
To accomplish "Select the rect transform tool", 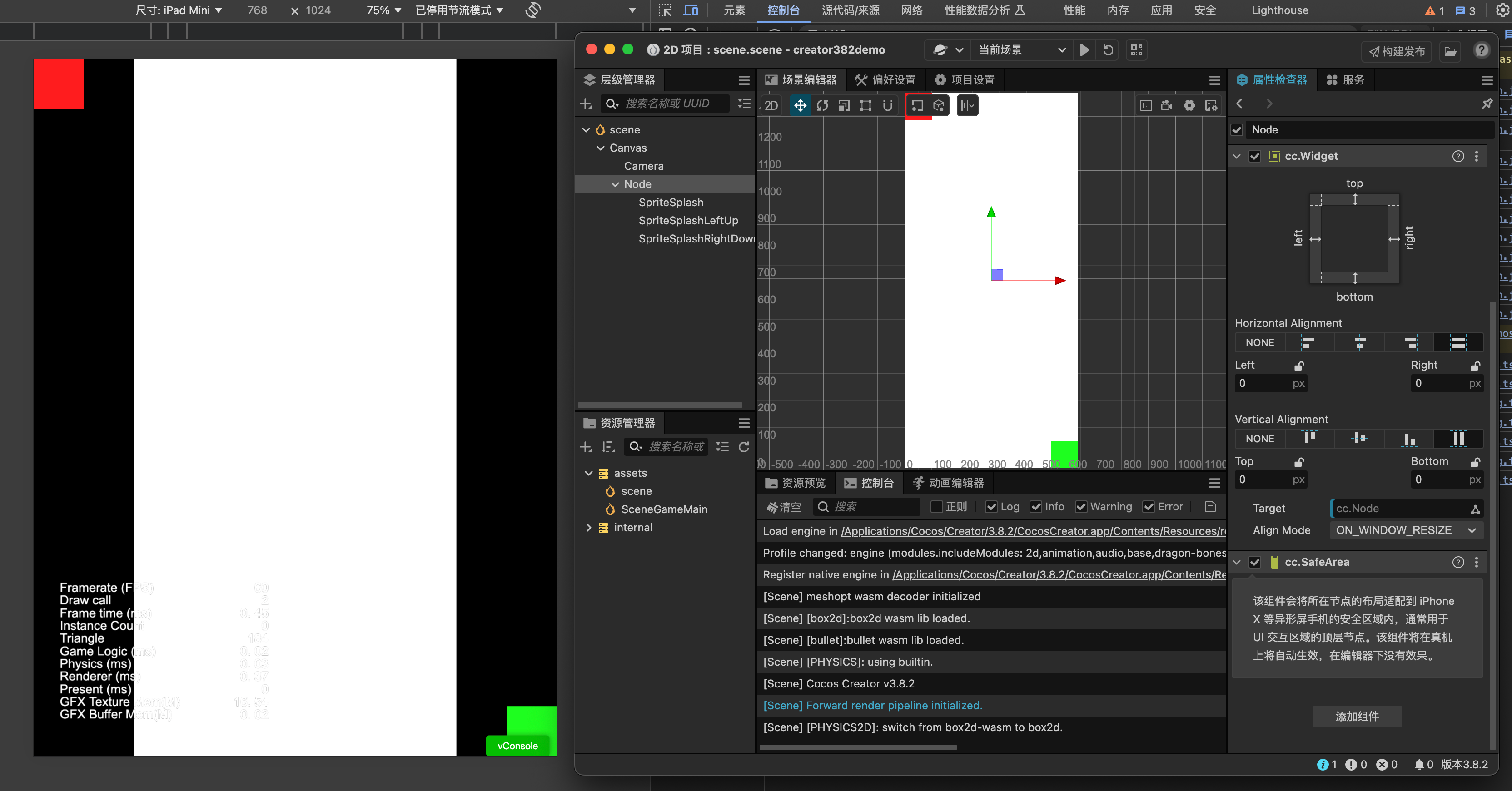I will click(x=866, y=106).
